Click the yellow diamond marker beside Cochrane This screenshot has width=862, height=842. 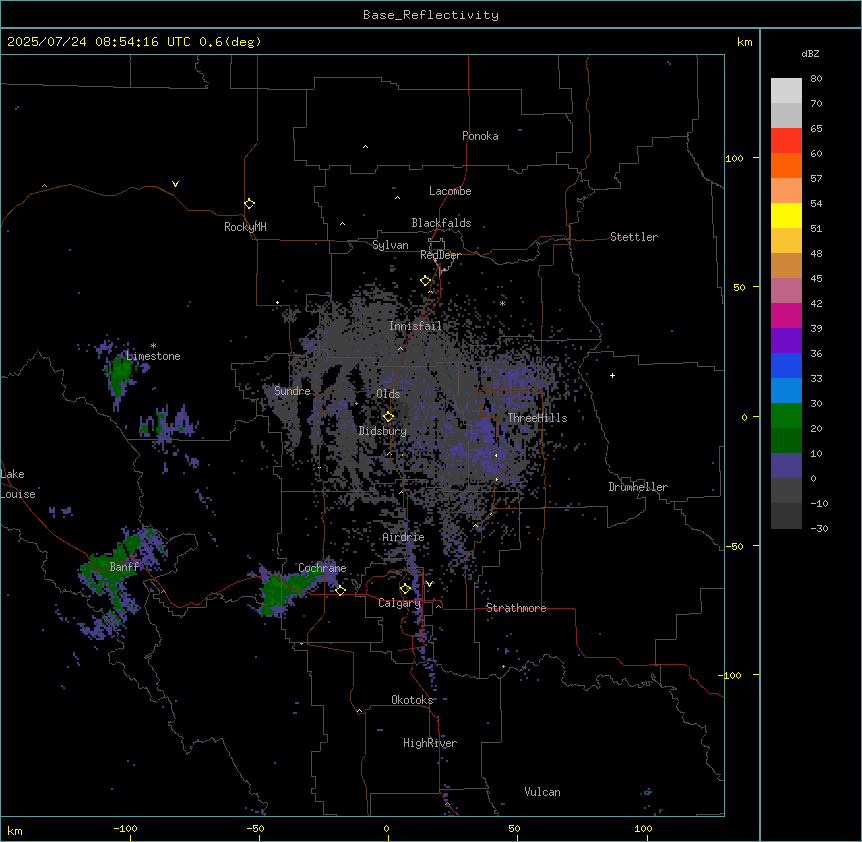point(340,590)
